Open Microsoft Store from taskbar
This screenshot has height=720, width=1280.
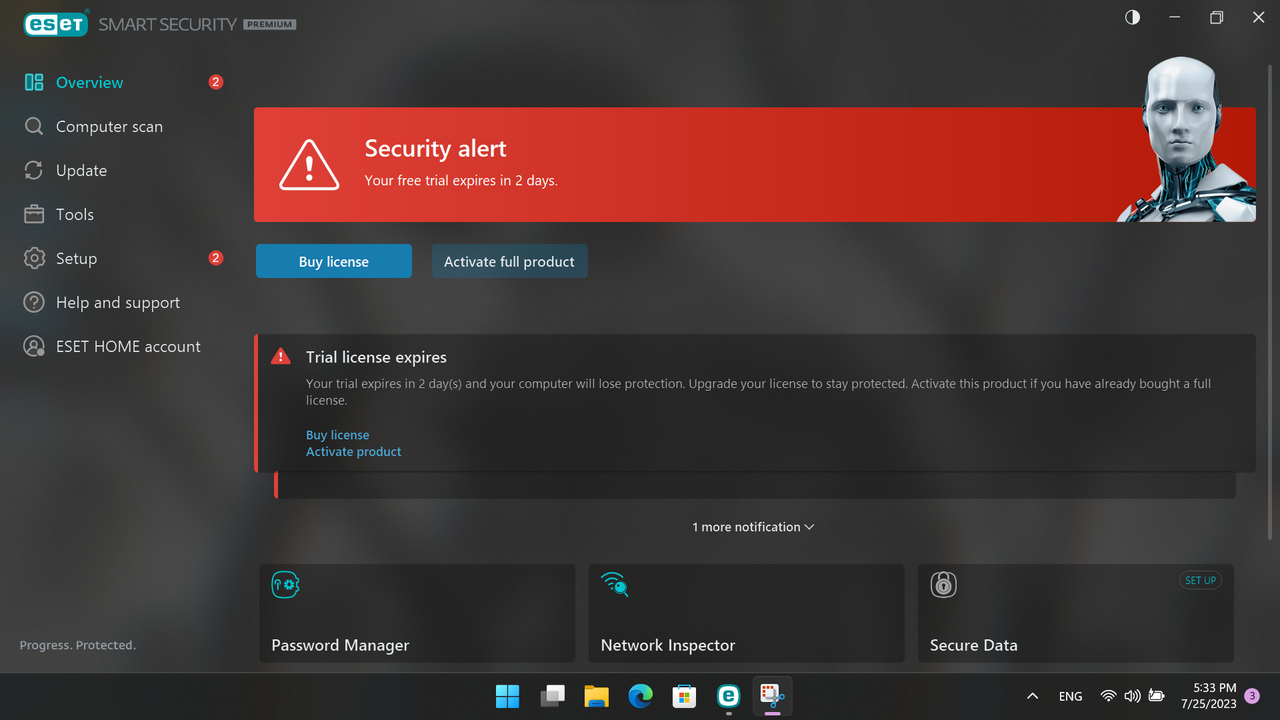(x=684, y=696)
